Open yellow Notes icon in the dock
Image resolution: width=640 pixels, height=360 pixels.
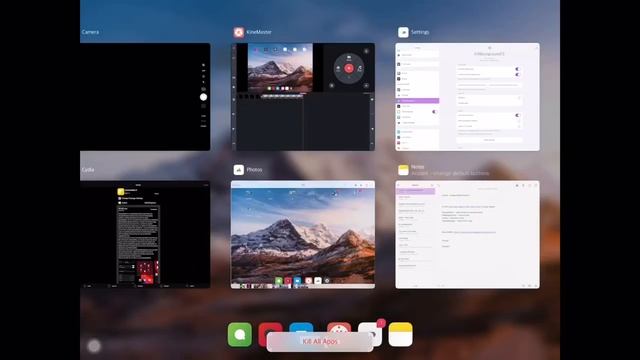tap(400, 335)
